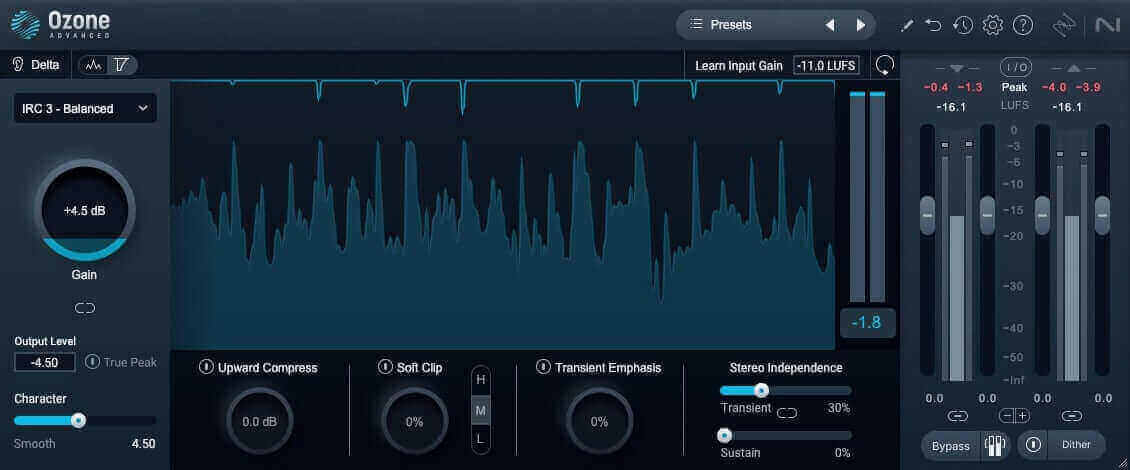Click the faders icon beside Bypass
The height and width of the screenshot is (470, 1130).
996,445
